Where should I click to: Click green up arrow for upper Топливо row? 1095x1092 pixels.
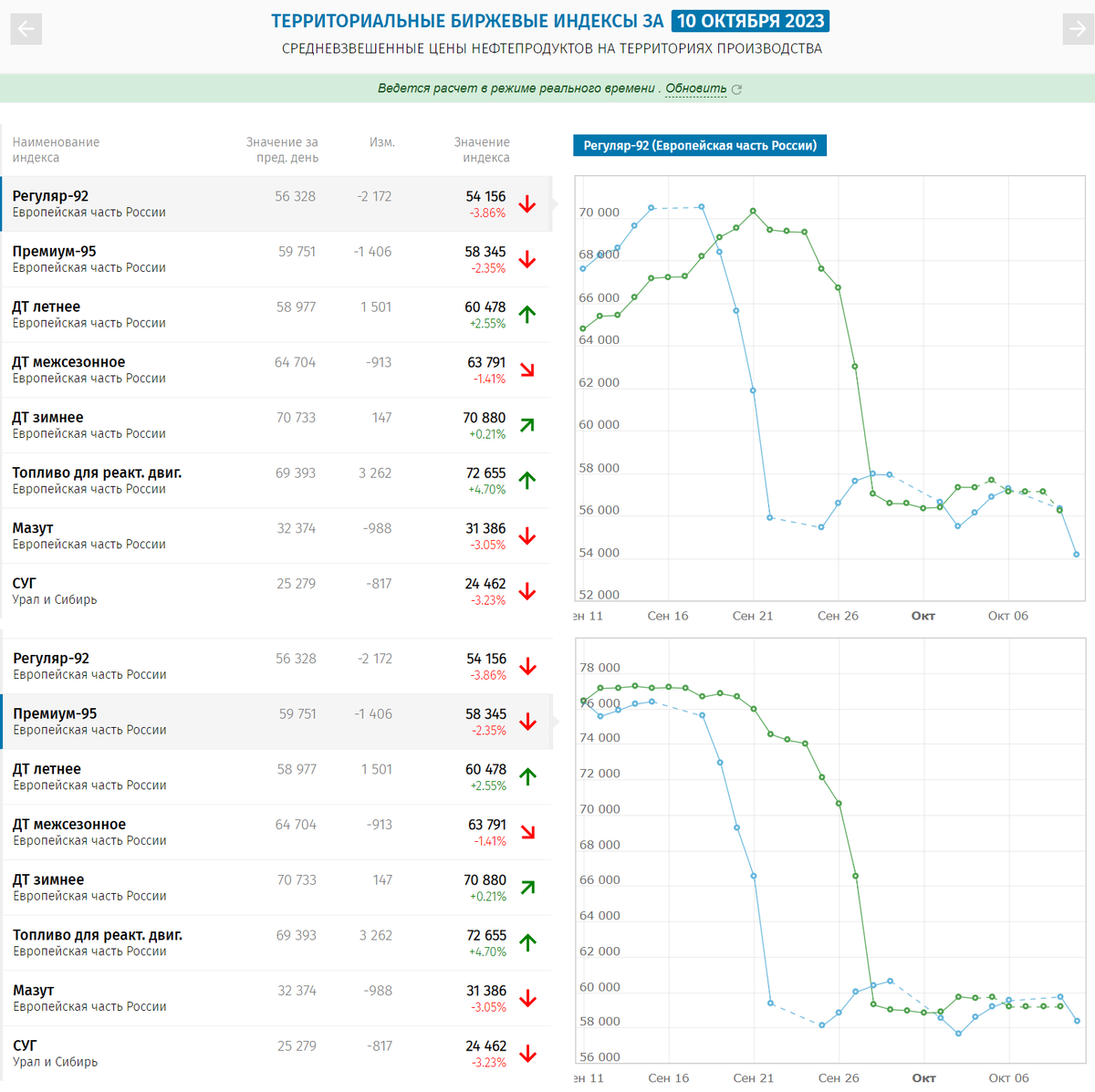[x=527, y=481]
